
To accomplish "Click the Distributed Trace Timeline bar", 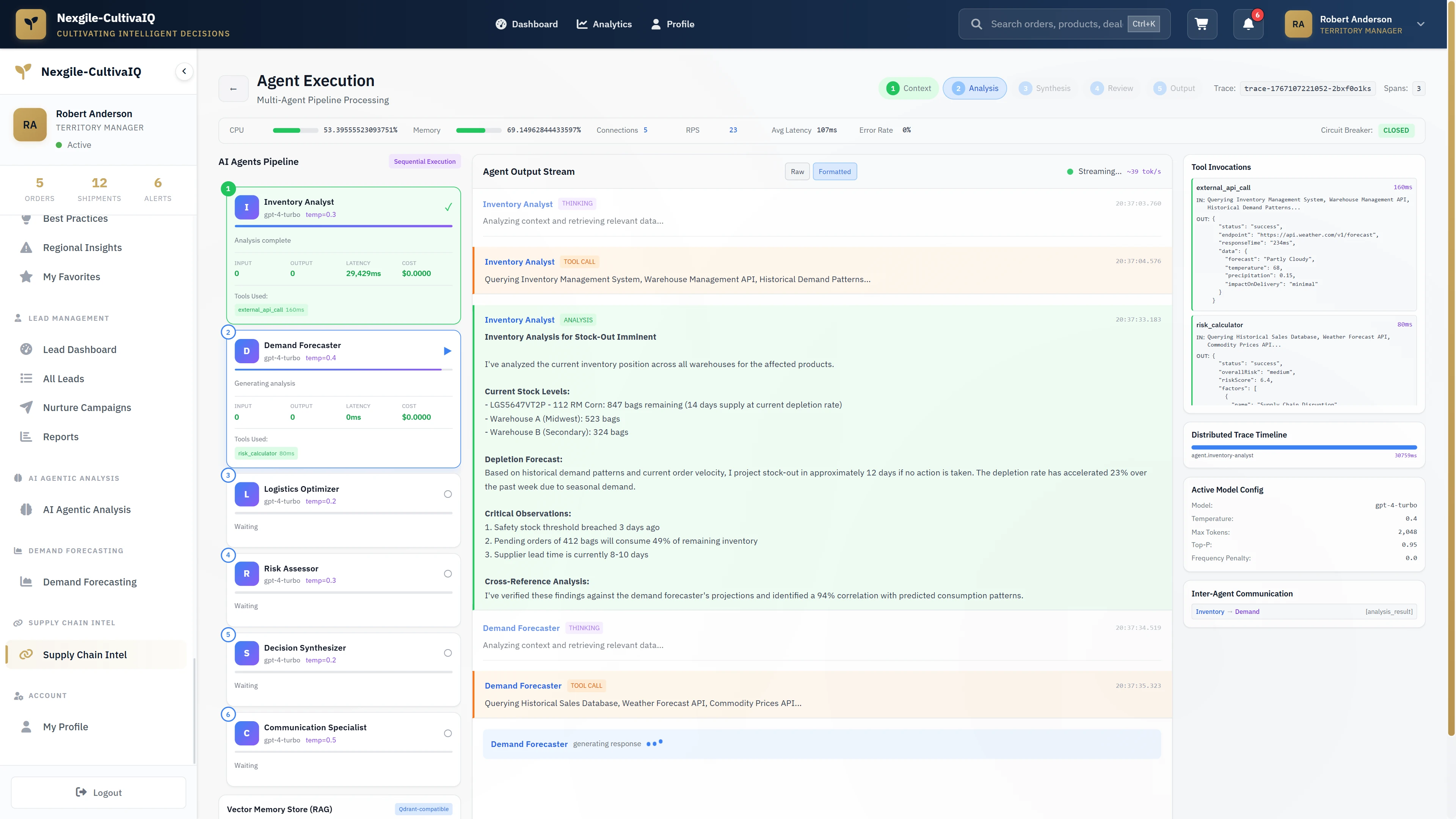I will (1304, 448).
